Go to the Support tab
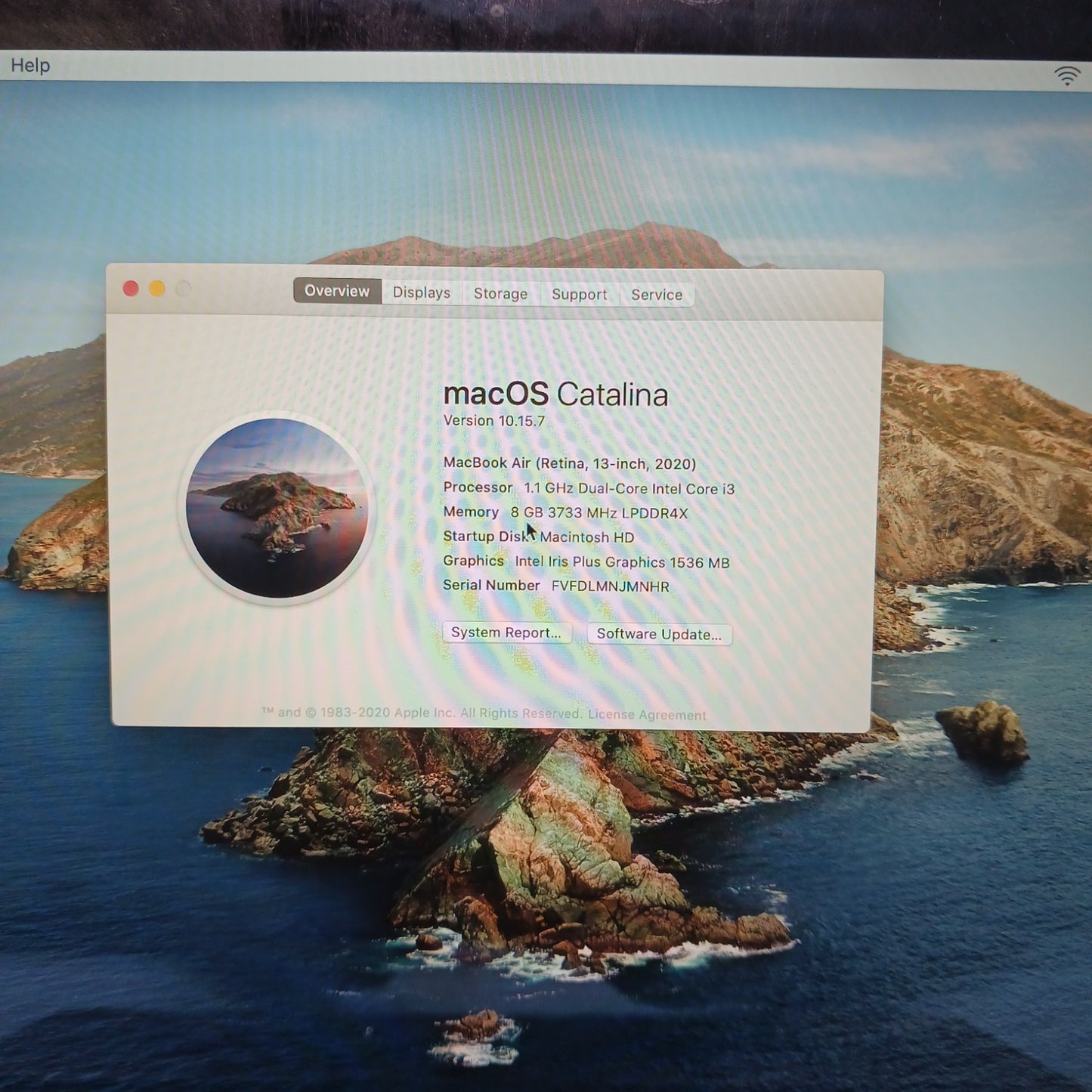 point(579,294)
